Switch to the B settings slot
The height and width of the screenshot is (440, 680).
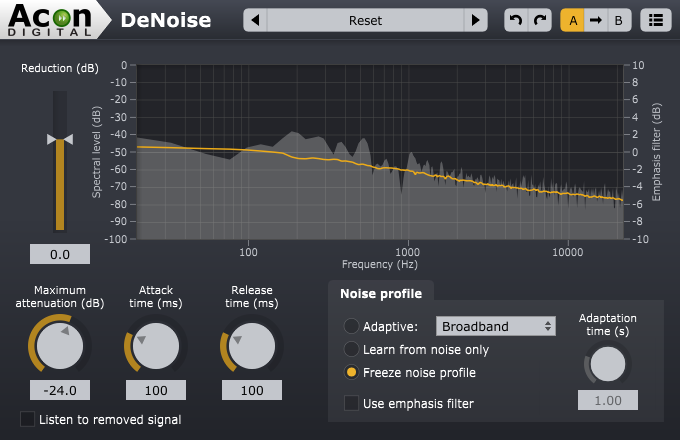(x=618, y=20)
